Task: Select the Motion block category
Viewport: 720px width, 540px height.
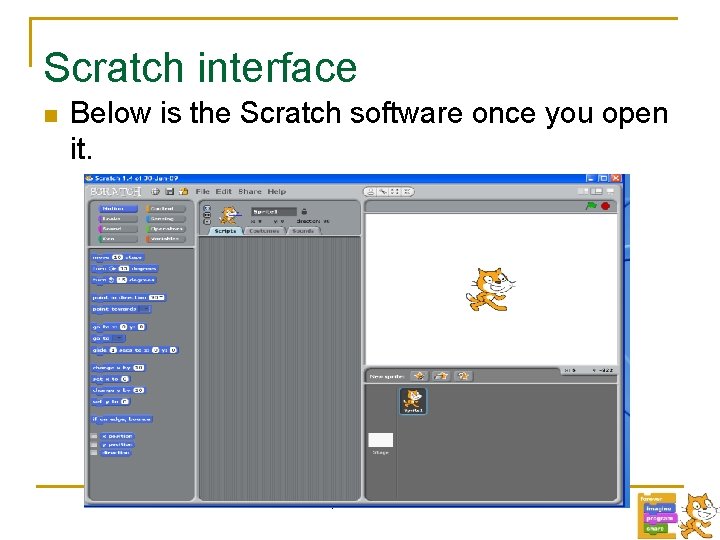Action: (x=118, y=208)
